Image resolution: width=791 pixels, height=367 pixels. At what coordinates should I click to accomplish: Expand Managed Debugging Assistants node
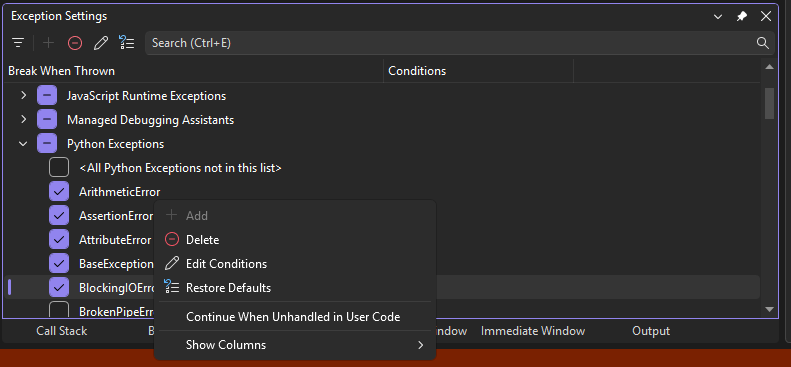click(23, 119)
